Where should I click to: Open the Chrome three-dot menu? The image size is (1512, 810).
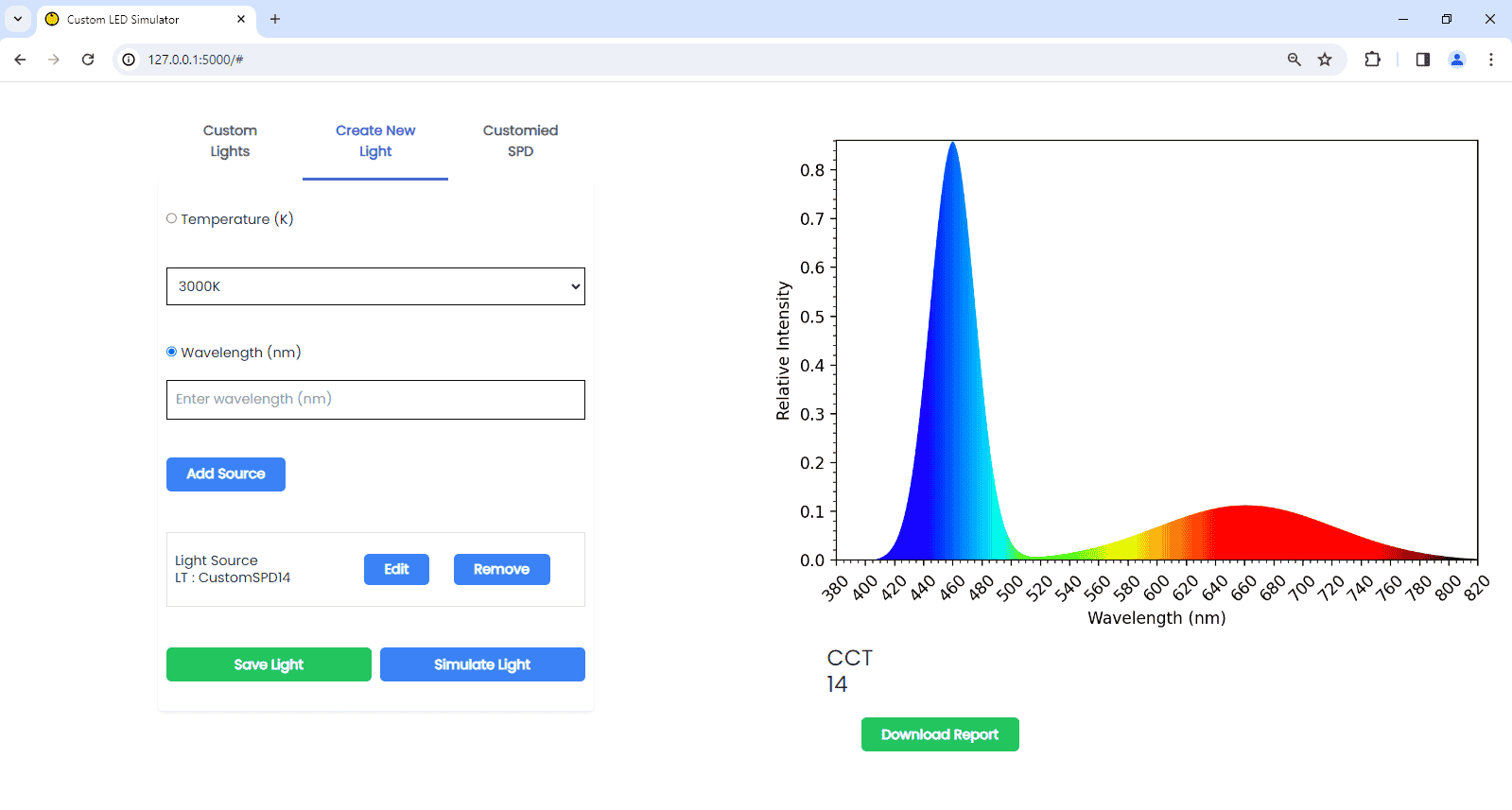[1491, 60]
